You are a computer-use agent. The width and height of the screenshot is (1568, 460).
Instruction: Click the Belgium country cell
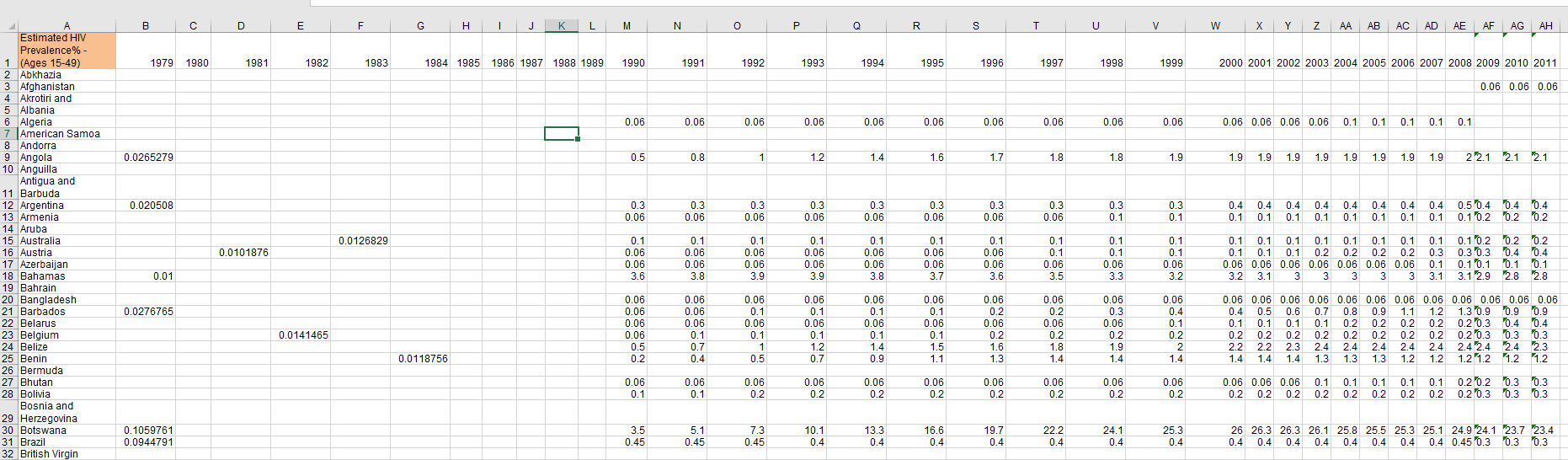pyautogui.click(x=67, y=335)
